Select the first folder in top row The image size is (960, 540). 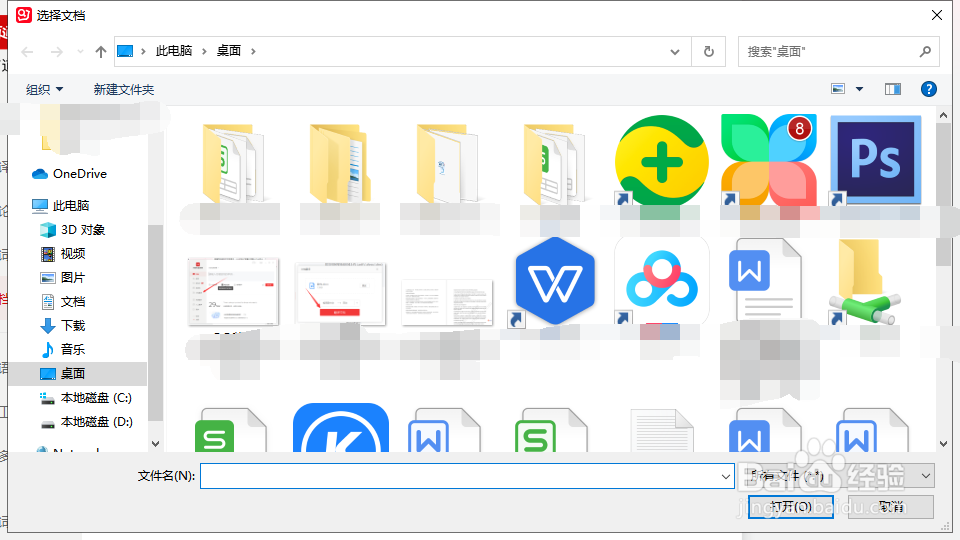(233, 163)
